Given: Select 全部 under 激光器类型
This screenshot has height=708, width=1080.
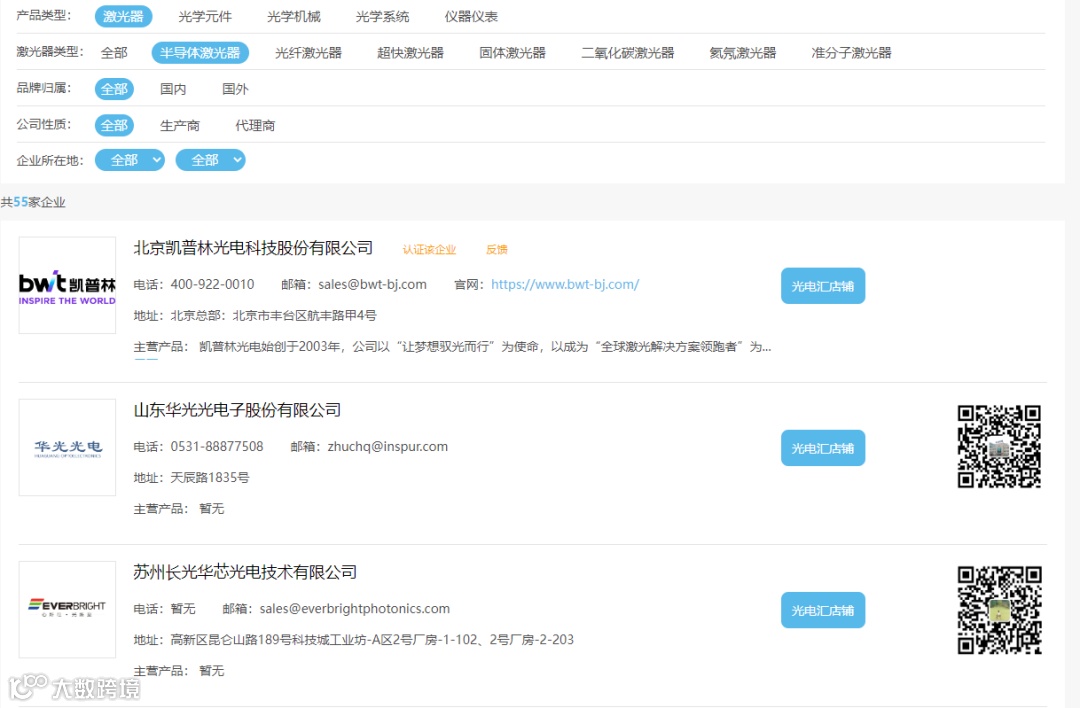Looking at the screenshot, I should pos(114,53).
